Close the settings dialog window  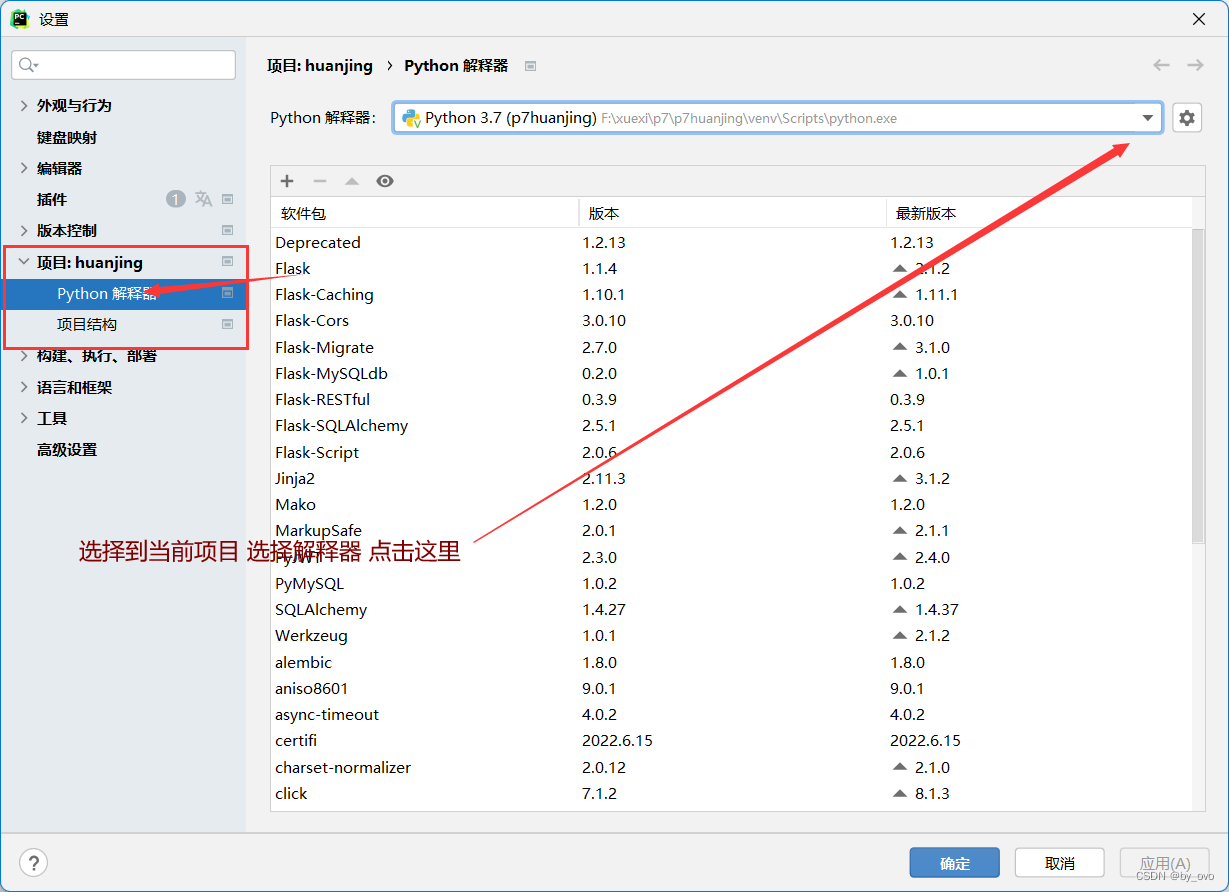[1199, 19]
